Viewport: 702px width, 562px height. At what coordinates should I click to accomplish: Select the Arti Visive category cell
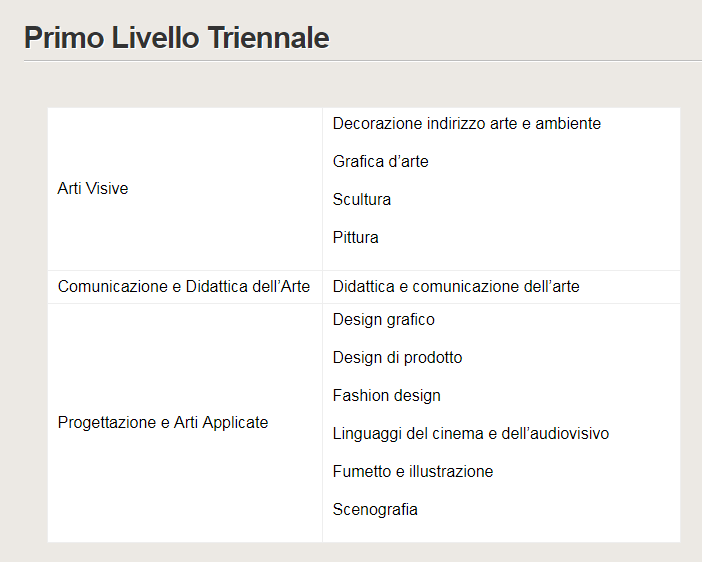click(93, 188)
